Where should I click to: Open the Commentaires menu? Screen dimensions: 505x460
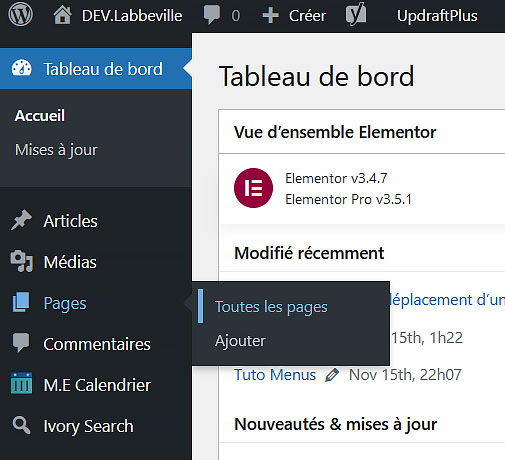97,344
